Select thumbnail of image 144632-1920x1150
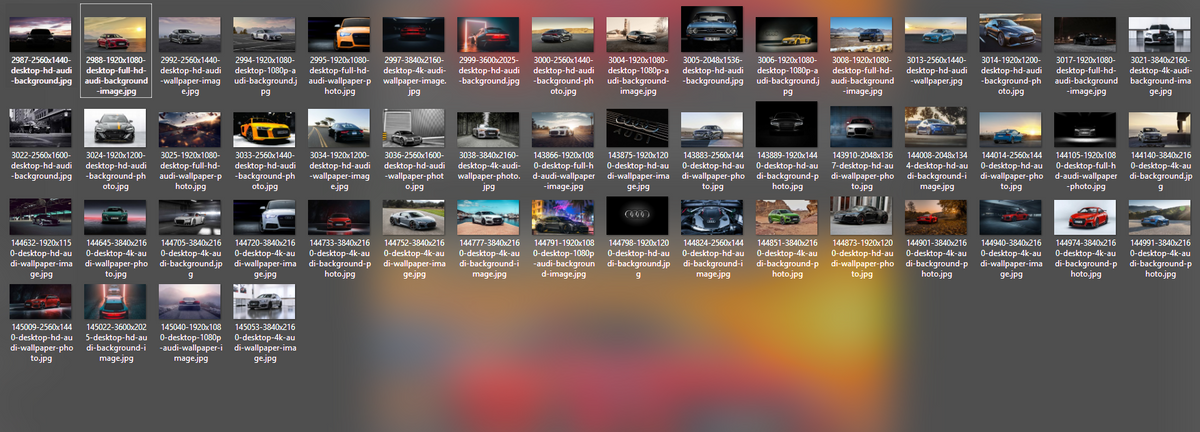 tap(41, 216)
